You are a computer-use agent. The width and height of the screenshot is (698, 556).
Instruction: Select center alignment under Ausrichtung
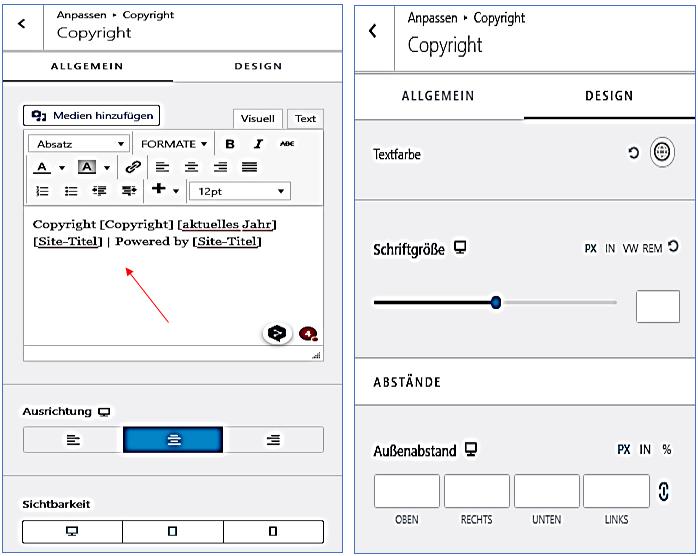174,440
